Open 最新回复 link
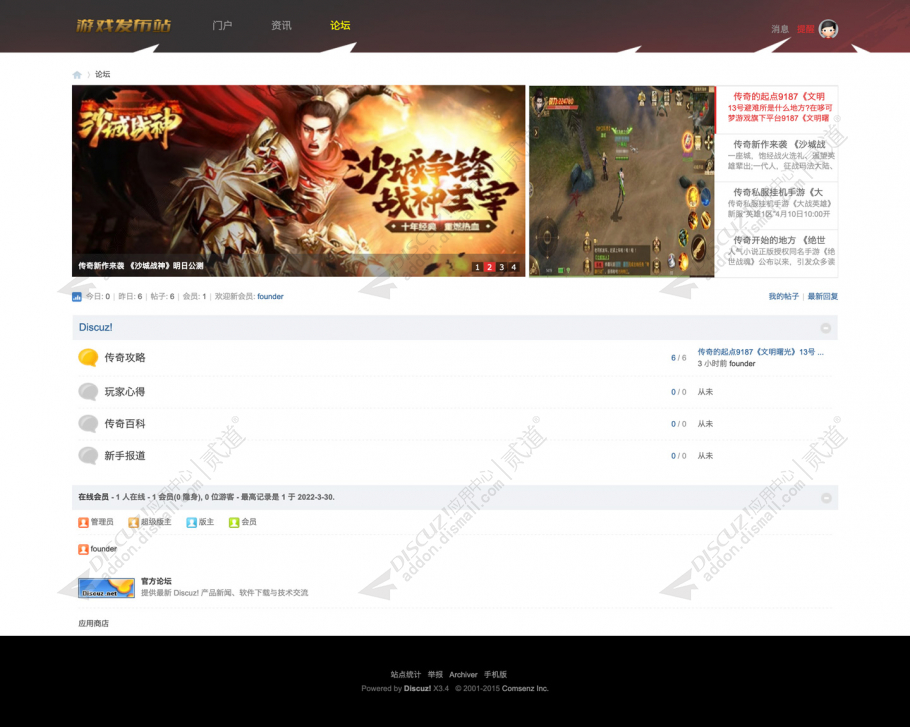This screenshot has width=910, height=727. [x=823, y=296]
